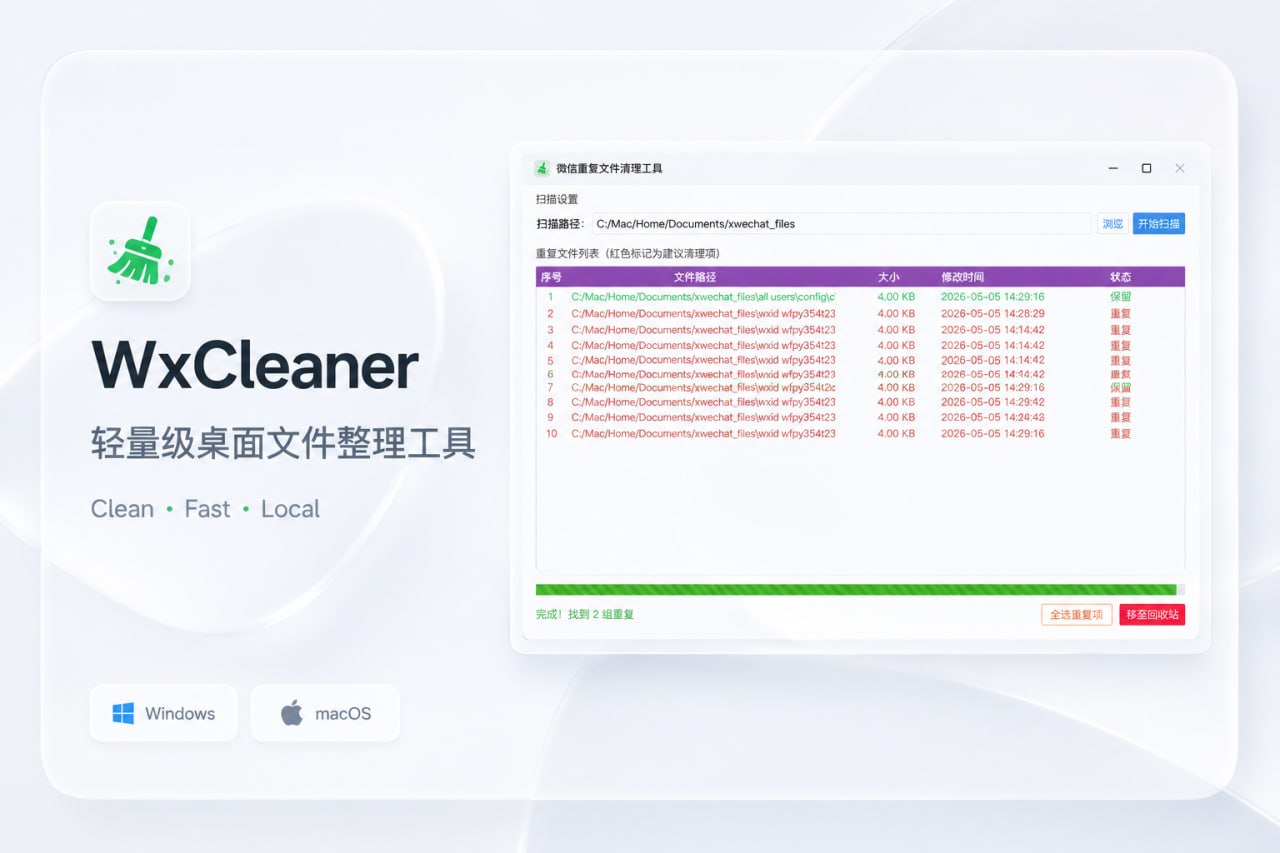Sort by the 文件路径 column header

pos(695,277)
